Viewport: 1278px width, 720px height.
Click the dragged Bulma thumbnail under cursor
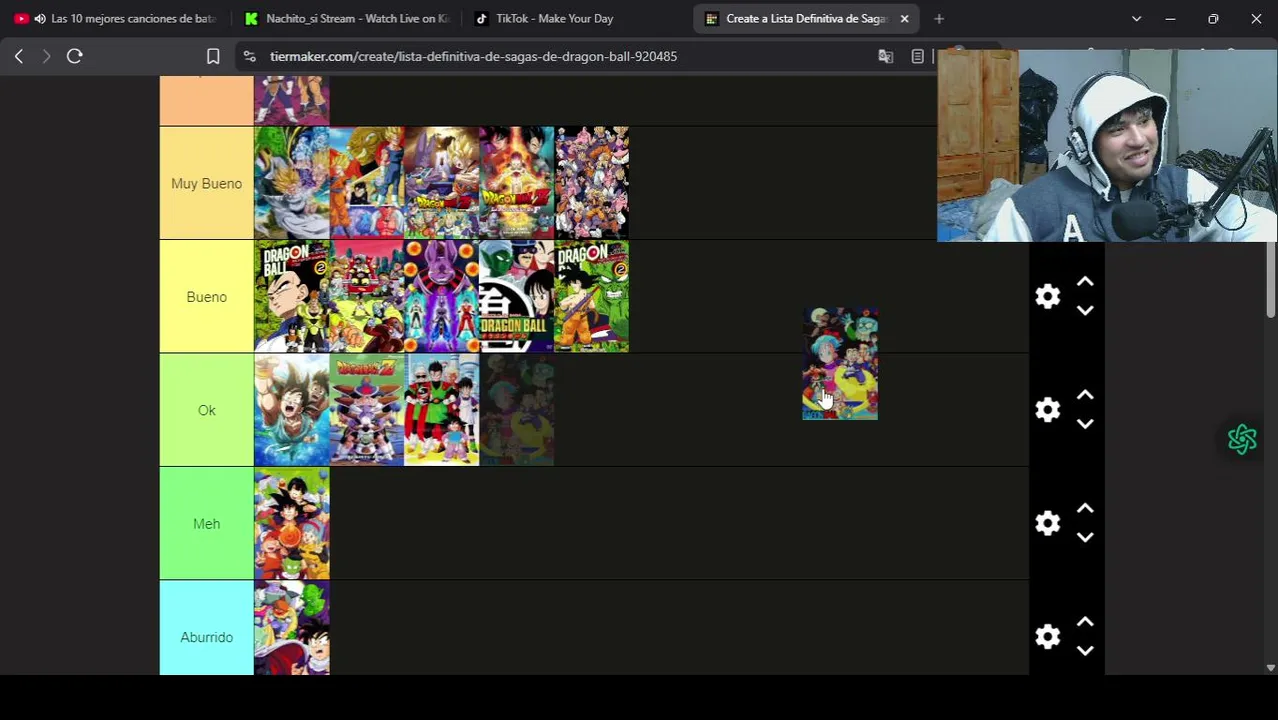(840, 364)
